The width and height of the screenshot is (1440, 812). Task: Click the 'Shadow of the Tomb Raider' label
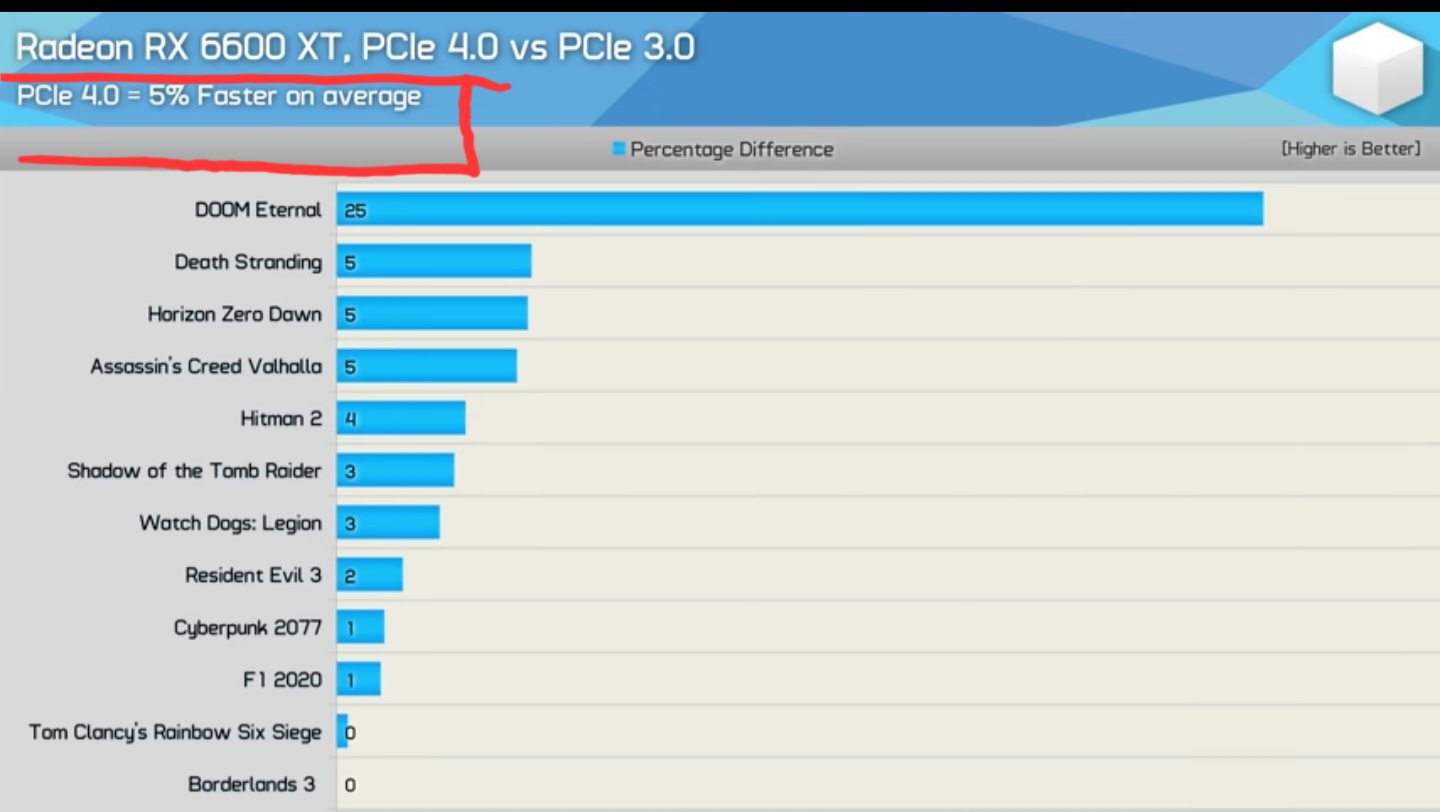click(x=194, y=471)
